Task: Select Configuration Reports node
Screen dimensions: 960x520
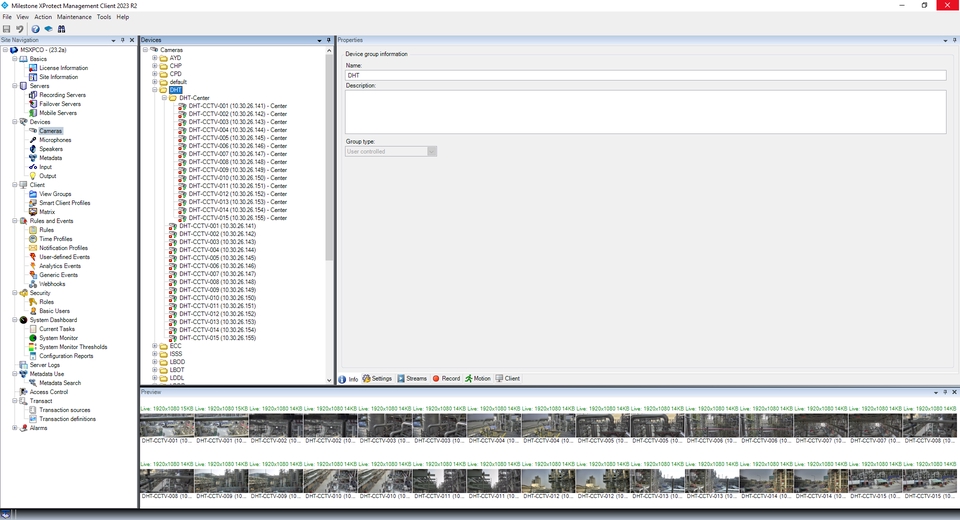Action: click(x=66, y=356)
